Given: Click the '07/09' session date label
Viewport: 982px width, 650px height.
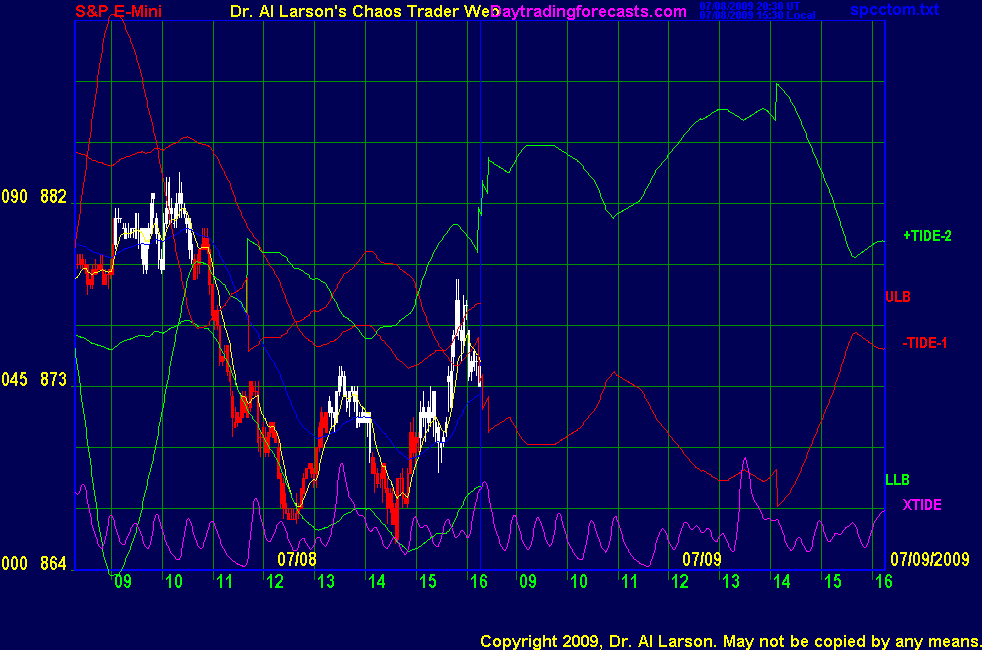Looking at the screenshot, I should click(x=701, y=559).
